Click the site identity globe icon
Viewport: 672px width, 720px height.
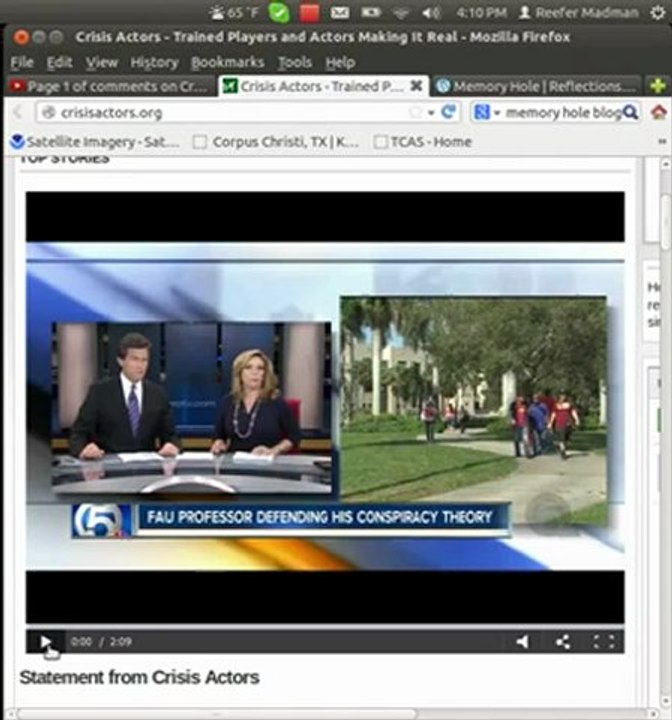tap(48, 112)
